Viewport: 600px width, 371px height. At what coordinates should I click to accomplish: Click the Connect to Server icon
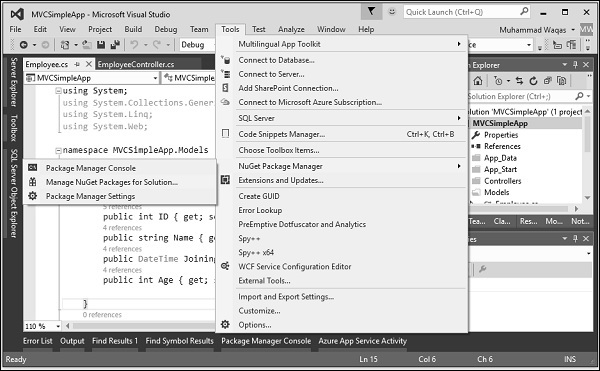click(226, 74)
